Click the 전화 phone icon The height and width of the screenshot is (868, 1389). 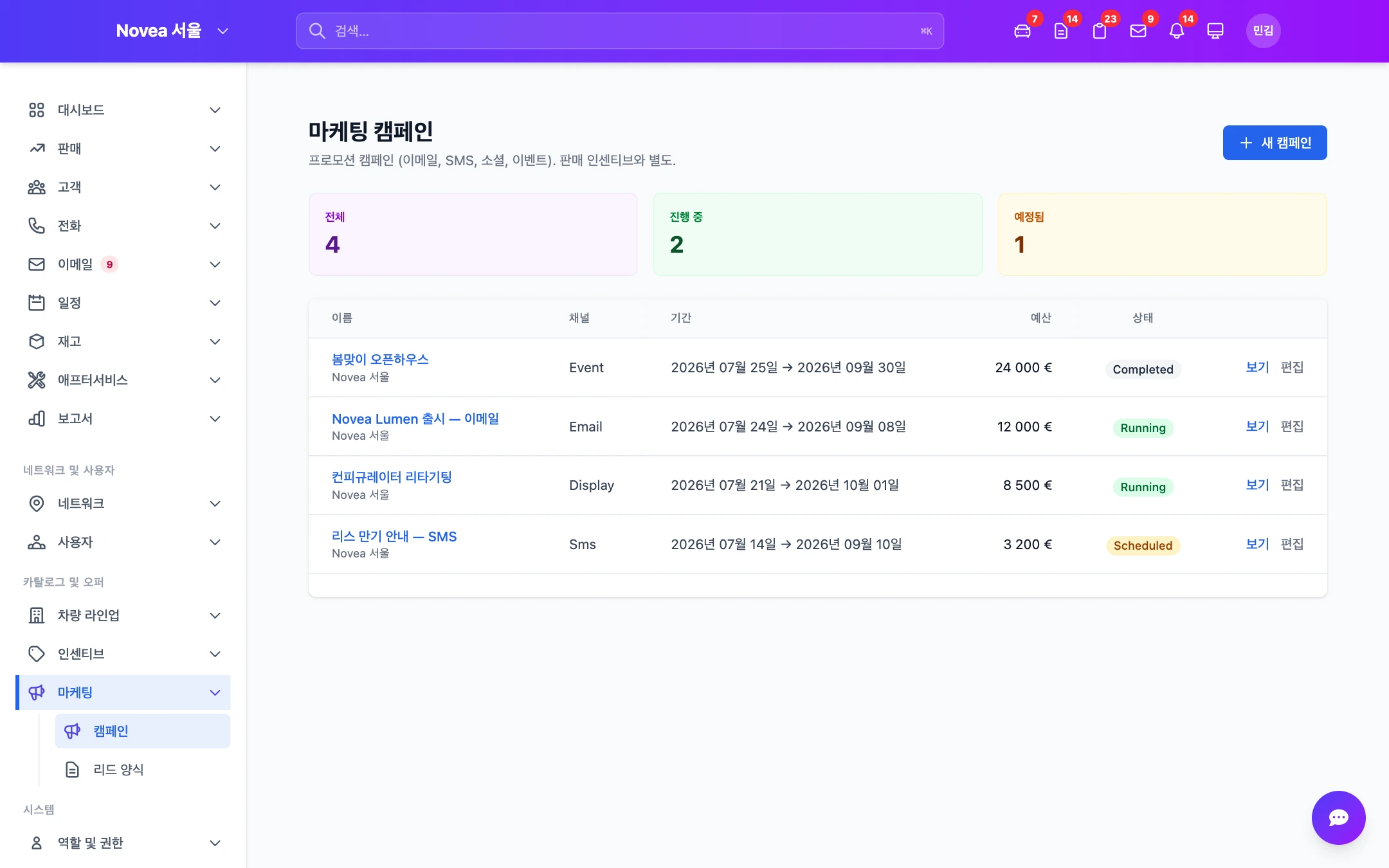pyautogui.click(x=37, y=226)
